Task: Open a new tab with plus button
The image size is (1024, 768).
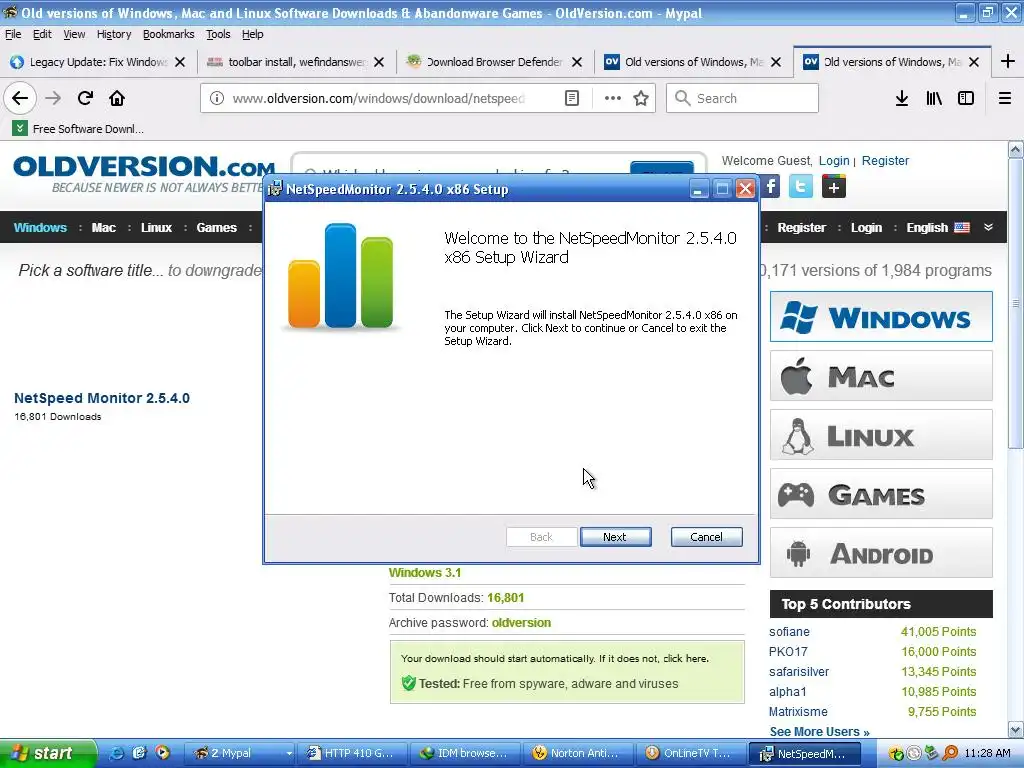Action: tap(1008, 61)
